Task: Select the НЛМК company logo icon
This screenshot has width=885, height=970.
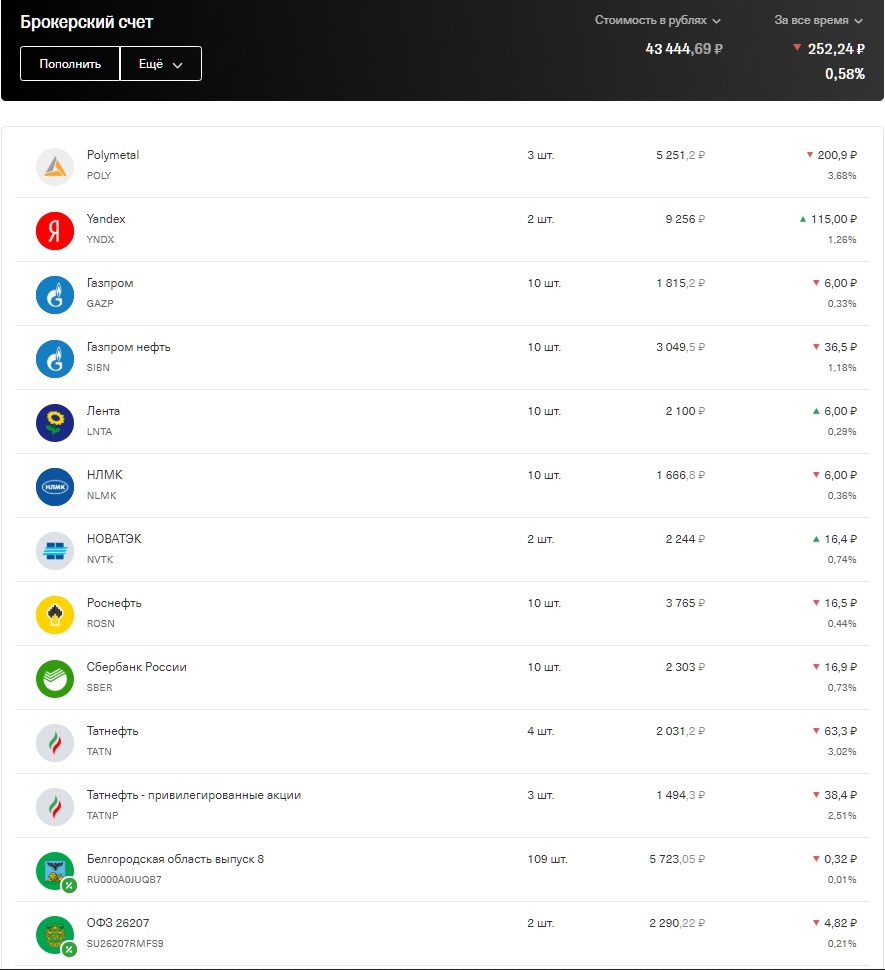Action: tap(54, 485)
